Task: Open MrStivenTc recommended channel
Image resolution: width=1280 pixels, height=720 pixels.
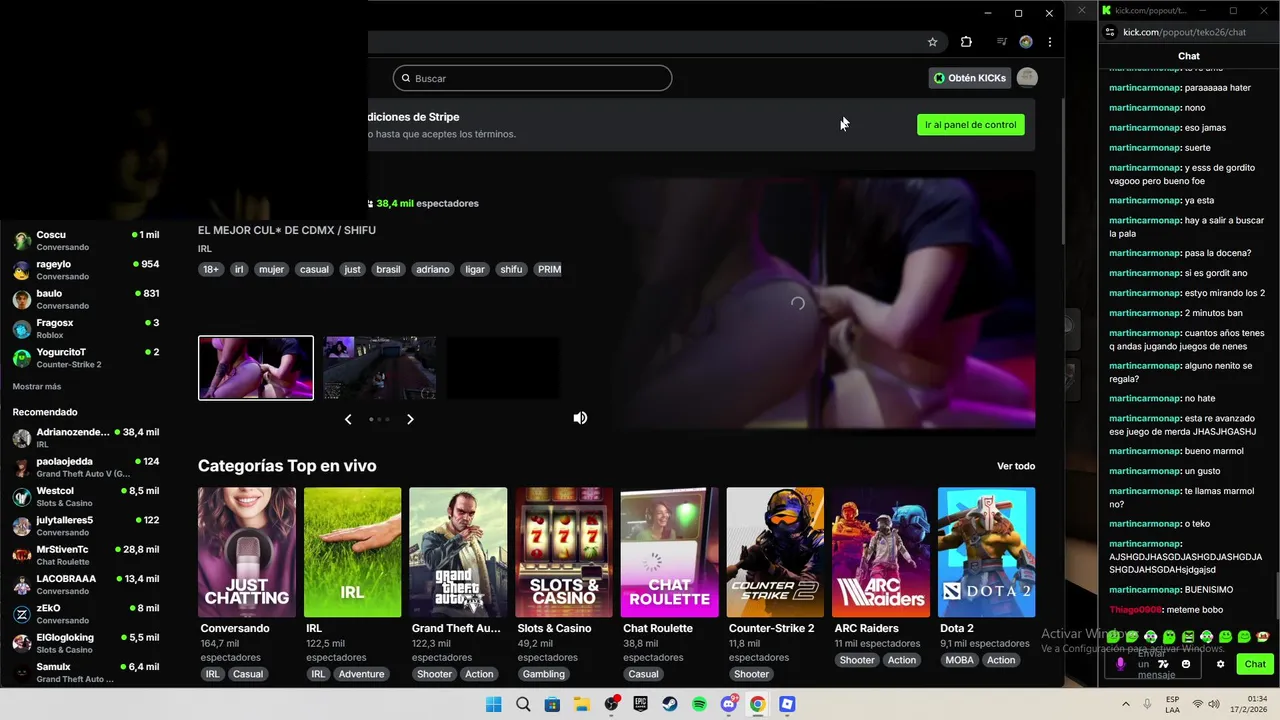Action: [x=85, y=555]
